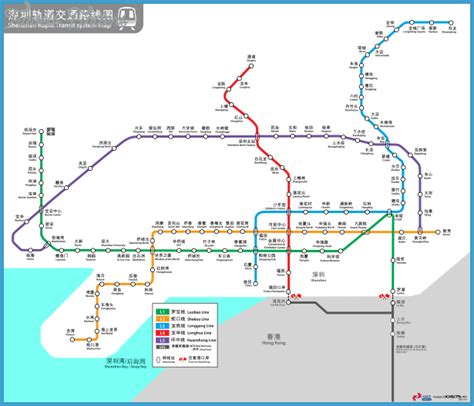Click the map title in the top-left banner
The width and height of the screenshot is (474, 406).
(x=60, y=18)
